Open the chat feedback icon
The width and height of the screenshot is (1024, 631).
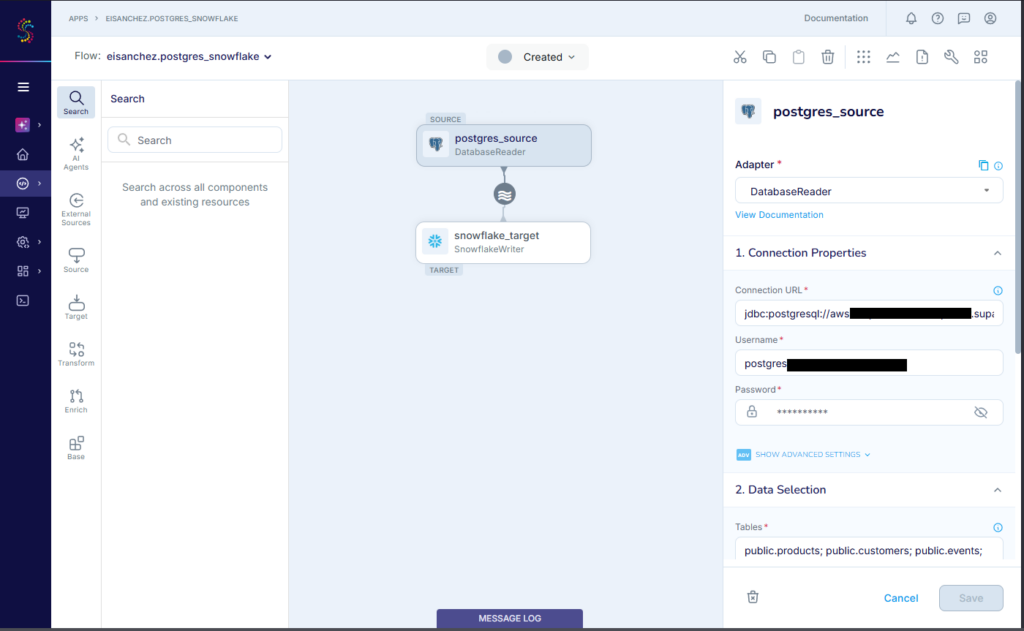pos(964,18)
